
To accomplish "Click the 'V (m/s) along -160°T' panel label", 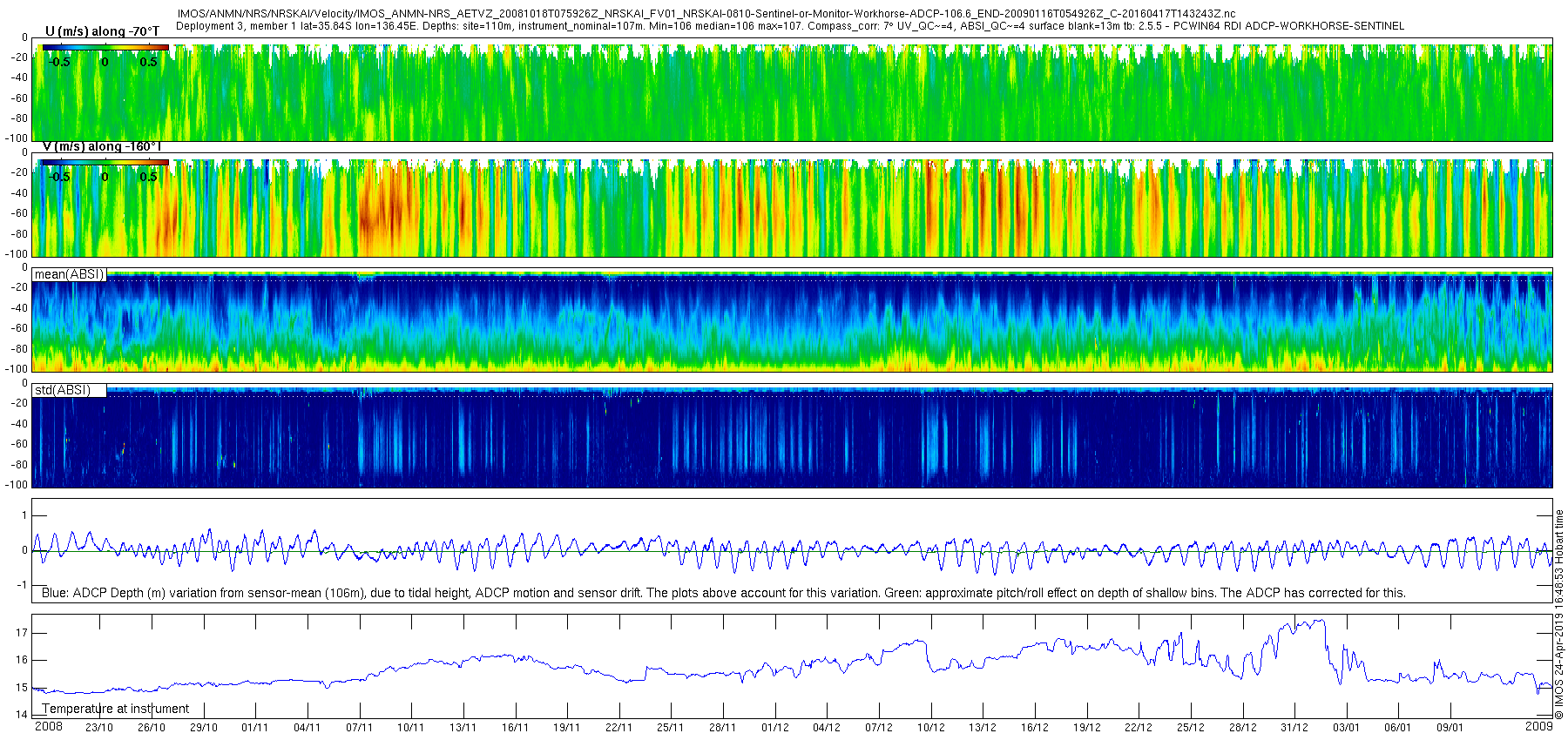I will [x=101, y=146].
